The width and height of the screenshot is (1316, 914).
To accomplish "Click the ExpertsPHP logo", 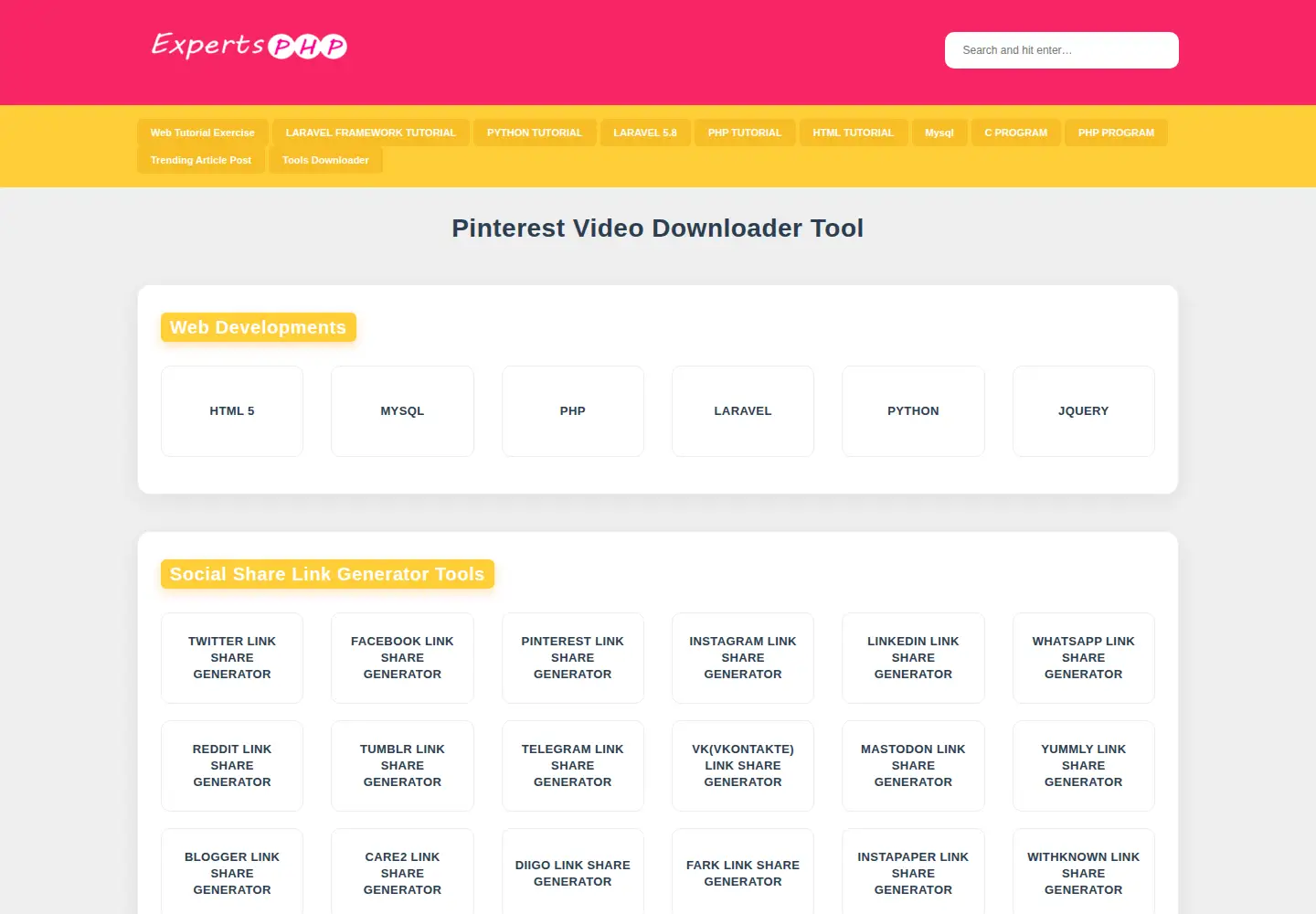I will [249, 46].
